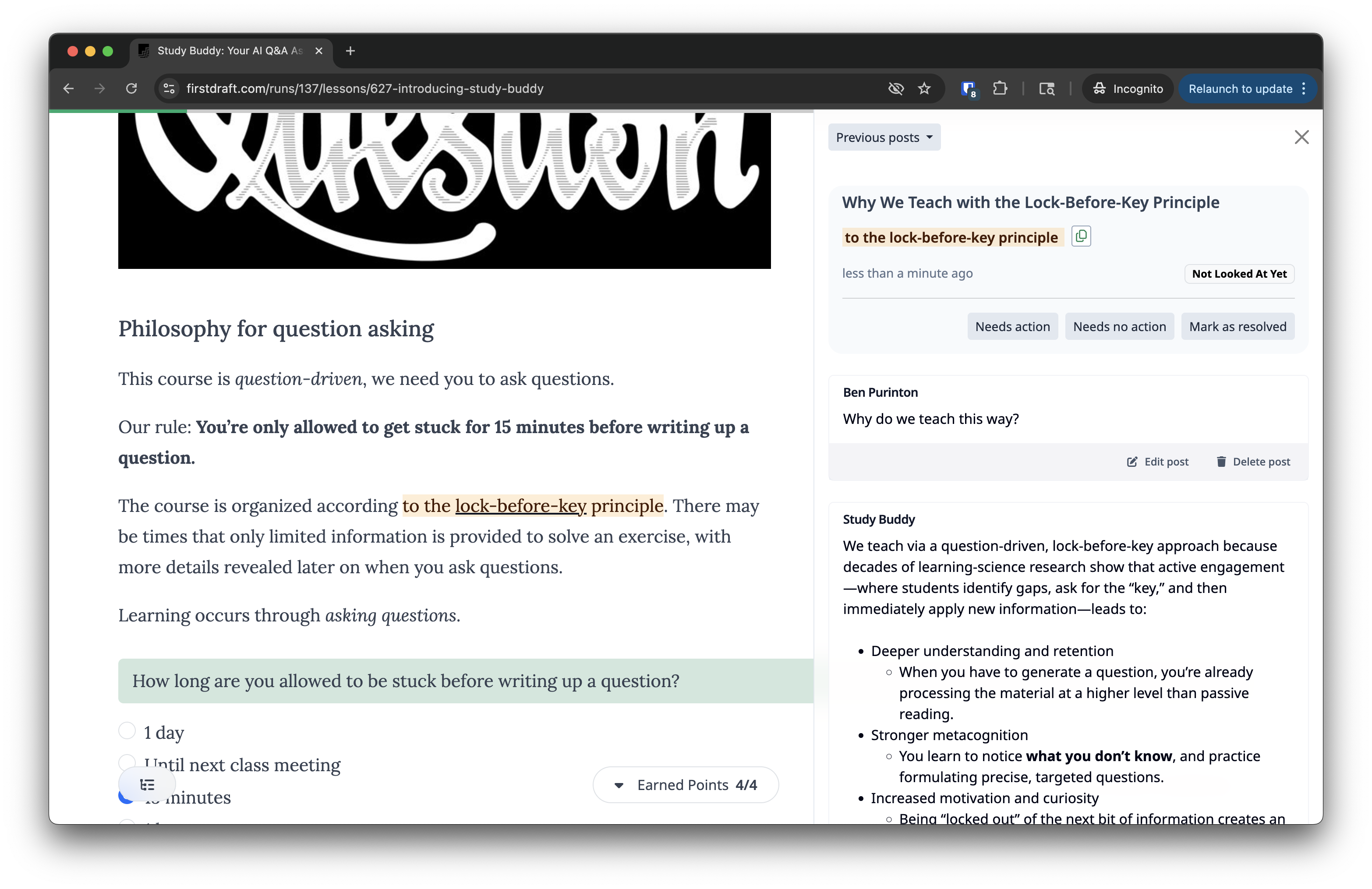Click macOS green fullscreen window button
1372x889 pixels.
click(108, 51)
